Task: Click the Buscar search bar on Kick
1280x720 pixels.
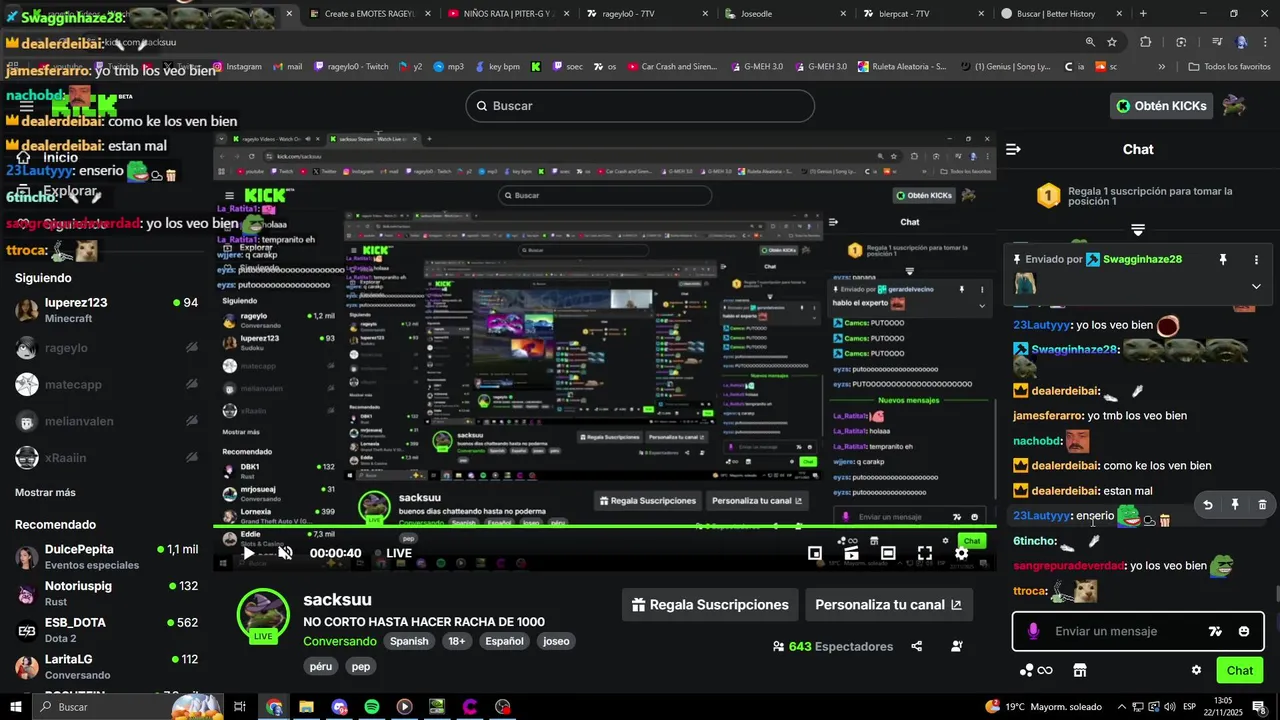Action: click(640, 106)
